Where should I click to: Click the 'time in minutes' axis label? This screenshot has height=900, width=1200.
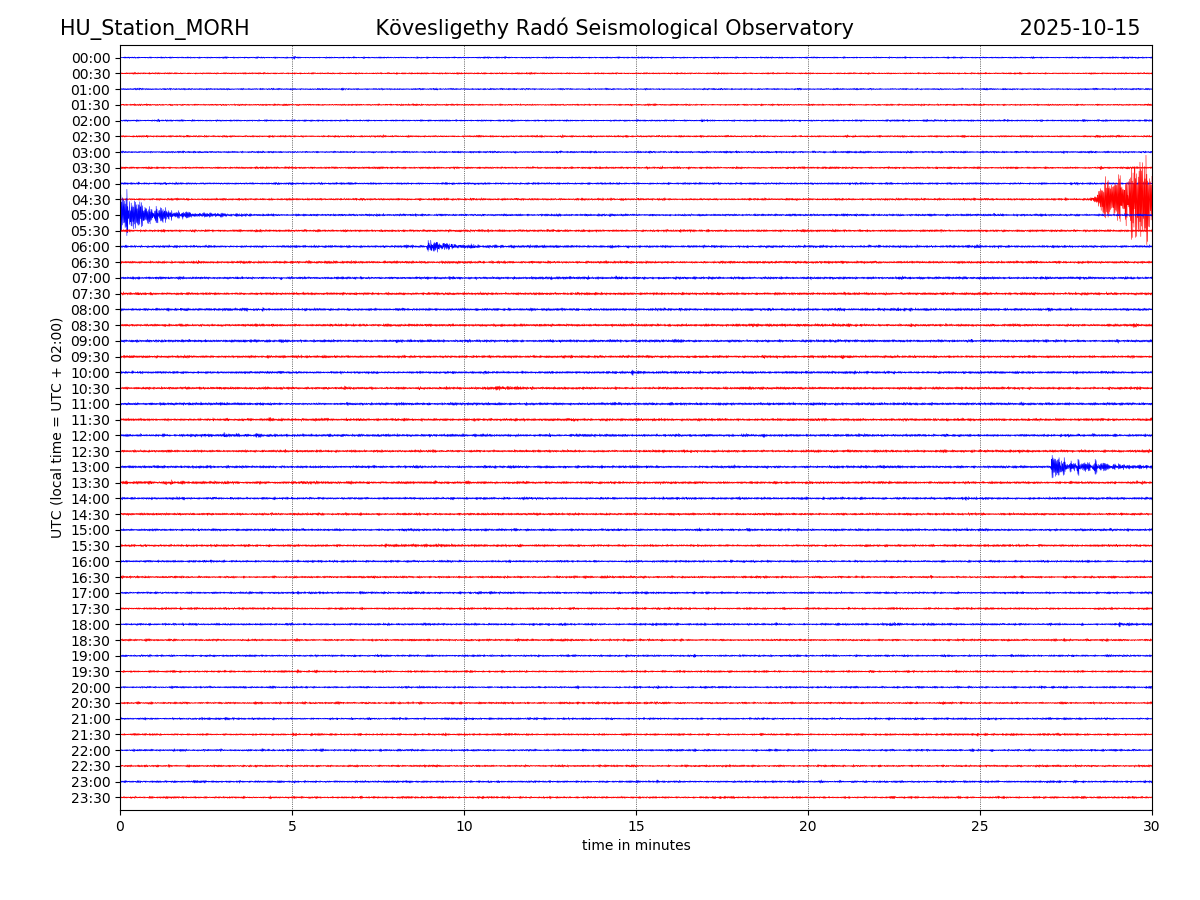pos(636,846)
